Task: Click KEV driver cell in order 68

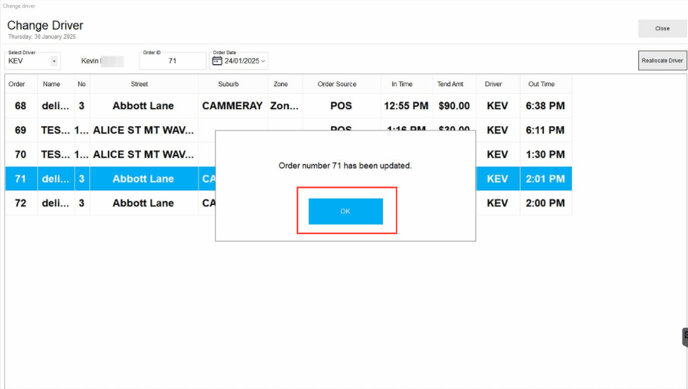Action: [498, 106]
